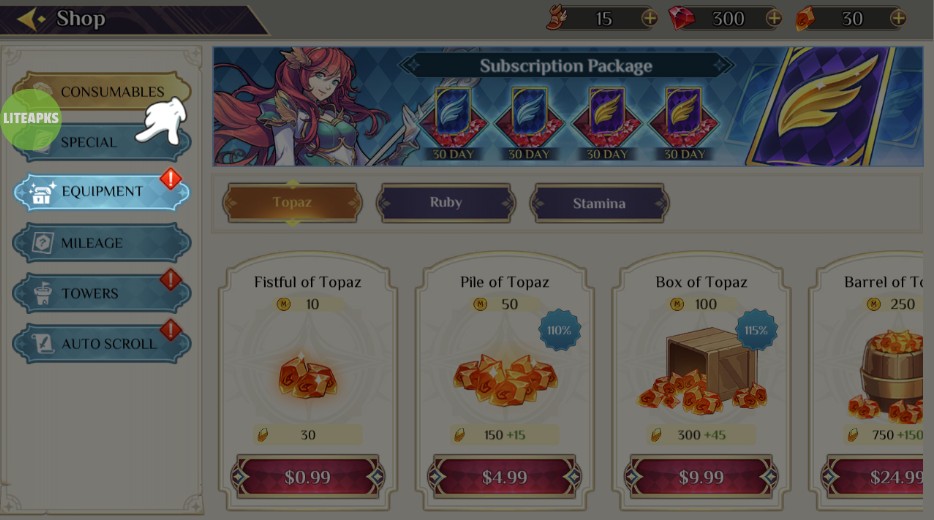Viewport: 934px width, 520px height.
Task: Add topaz with the plus next to 30
Action: tap(898, 19)
